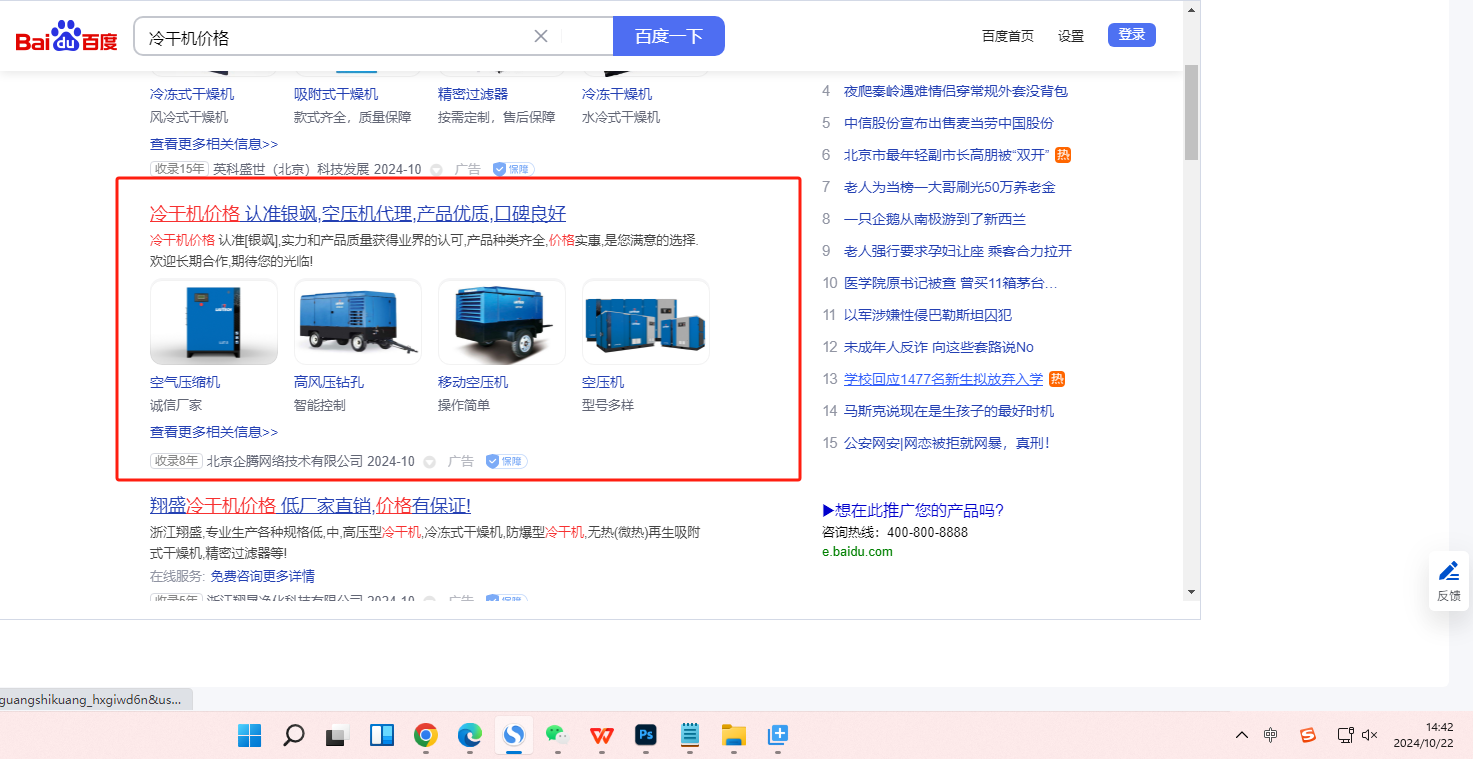Click 查看更多相关信息>> above 北京企腾网络技术有限公司
Viewport: 1473px width, 759px height.
[214, 432]
